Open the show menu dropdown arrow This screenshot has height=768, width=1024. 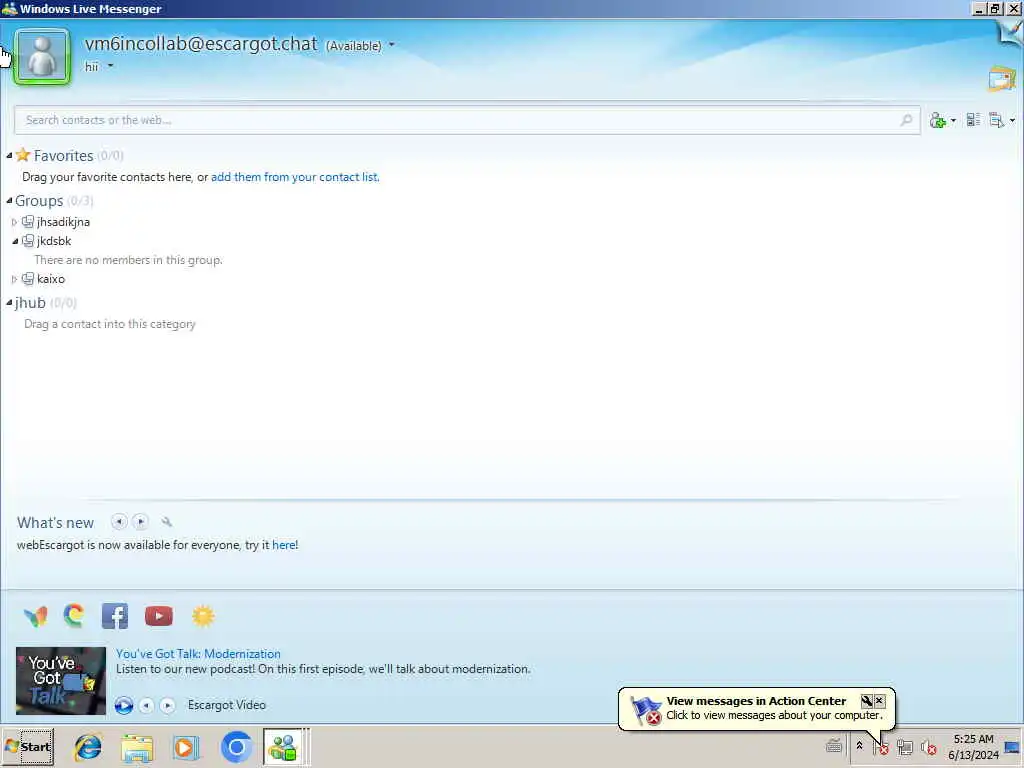(x=1012, y=120)
